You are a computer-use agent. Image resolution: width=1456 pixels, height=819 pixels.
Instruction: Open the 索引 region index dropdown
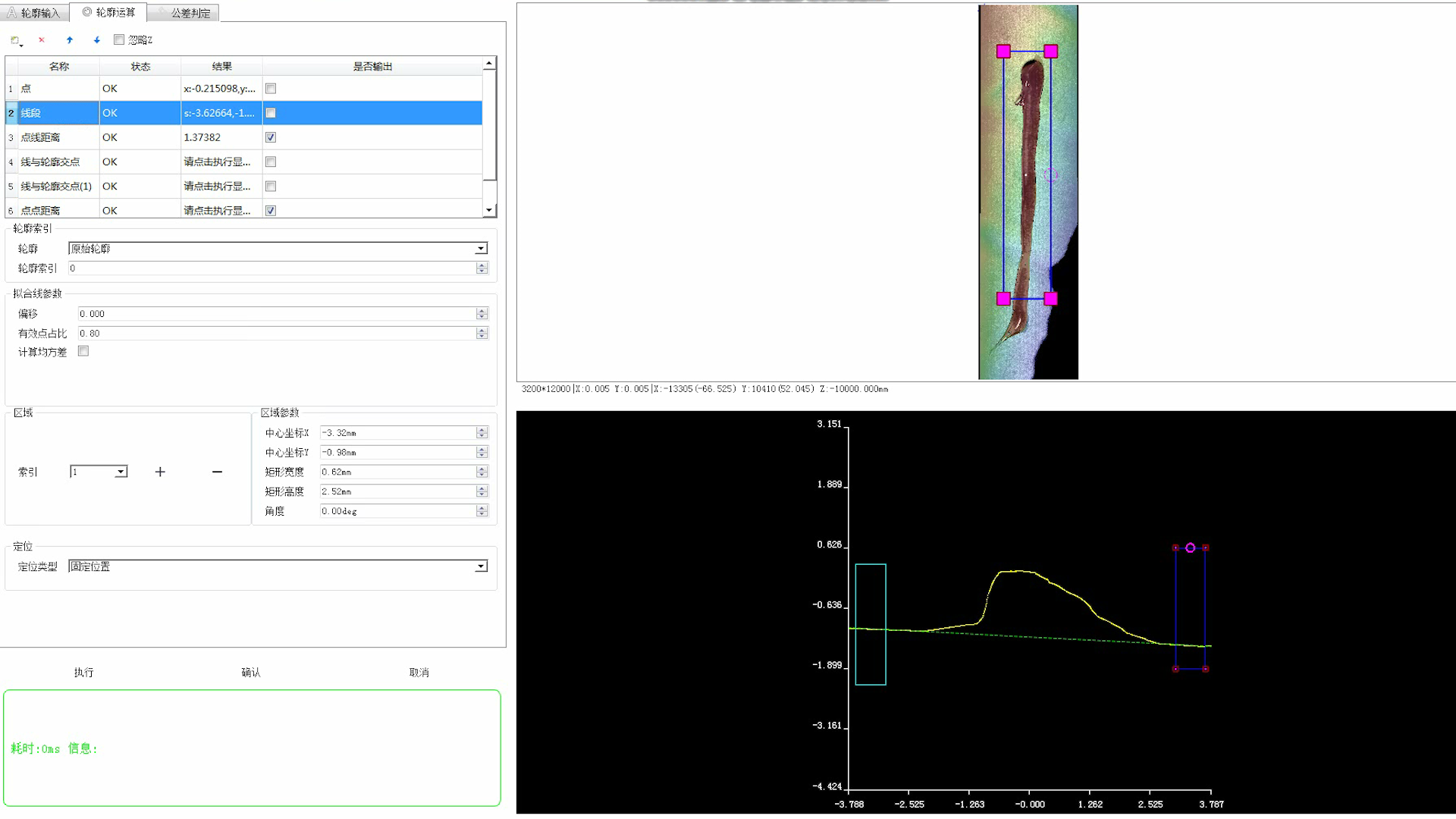121,472
